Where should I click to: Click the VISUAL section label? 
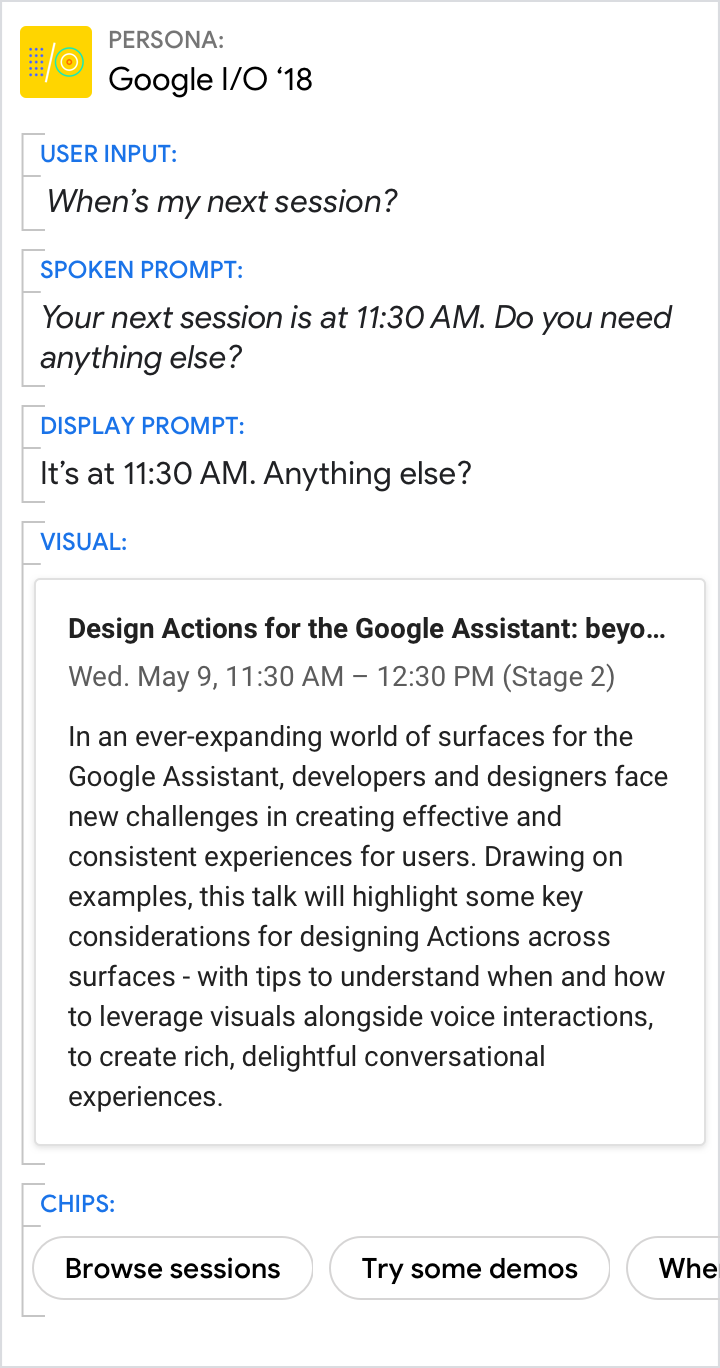[83, 542]
